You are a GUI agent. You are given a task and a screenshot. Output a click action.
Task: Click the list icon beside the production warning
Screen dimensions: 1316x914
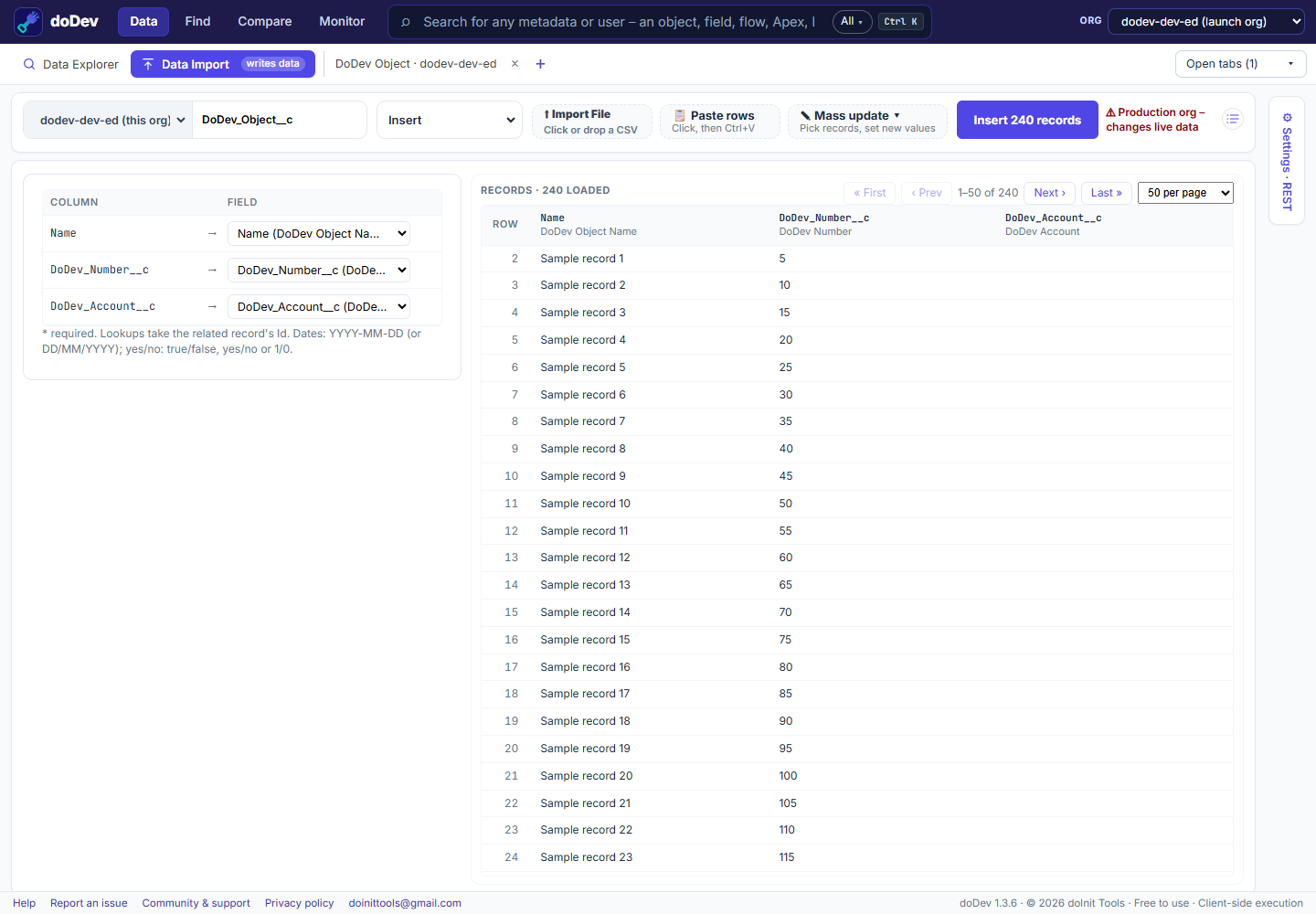tap(1233, 119)
